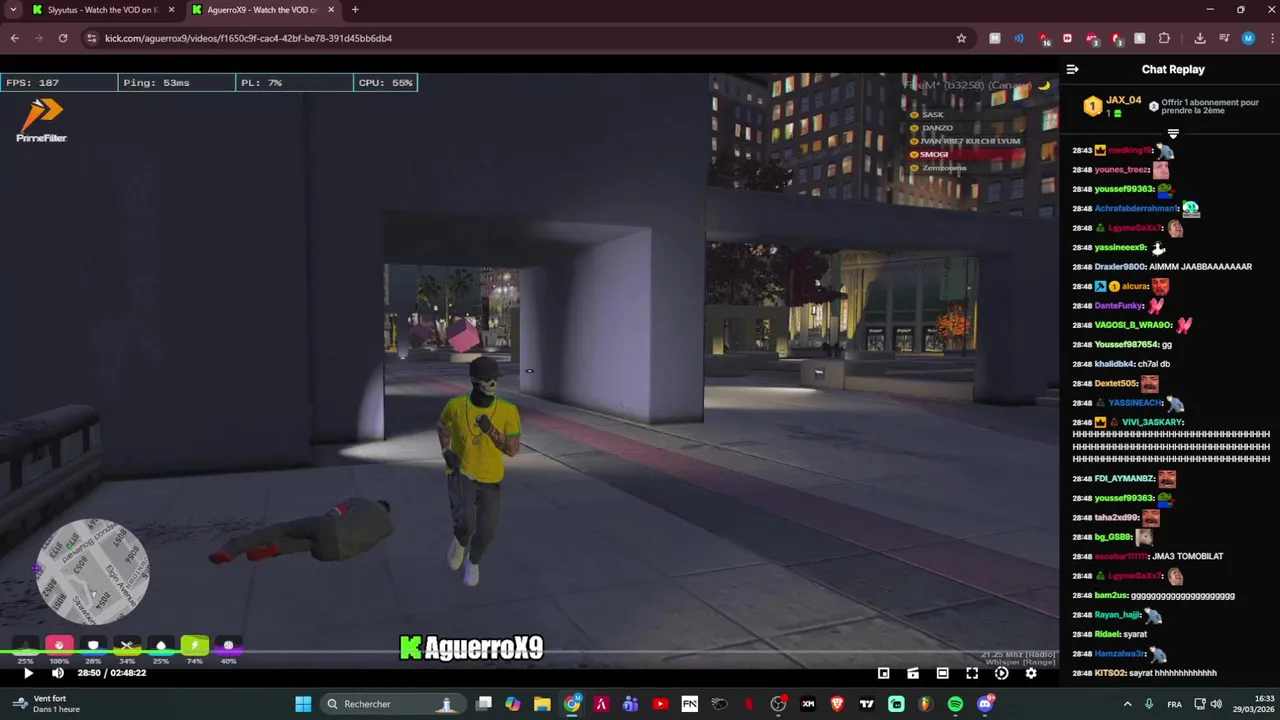Image resolution: width=1280 pixels, height=720 pixels.
Task: Click the 28:50 / 02:48:22 time display
Action: click(112, 673)
